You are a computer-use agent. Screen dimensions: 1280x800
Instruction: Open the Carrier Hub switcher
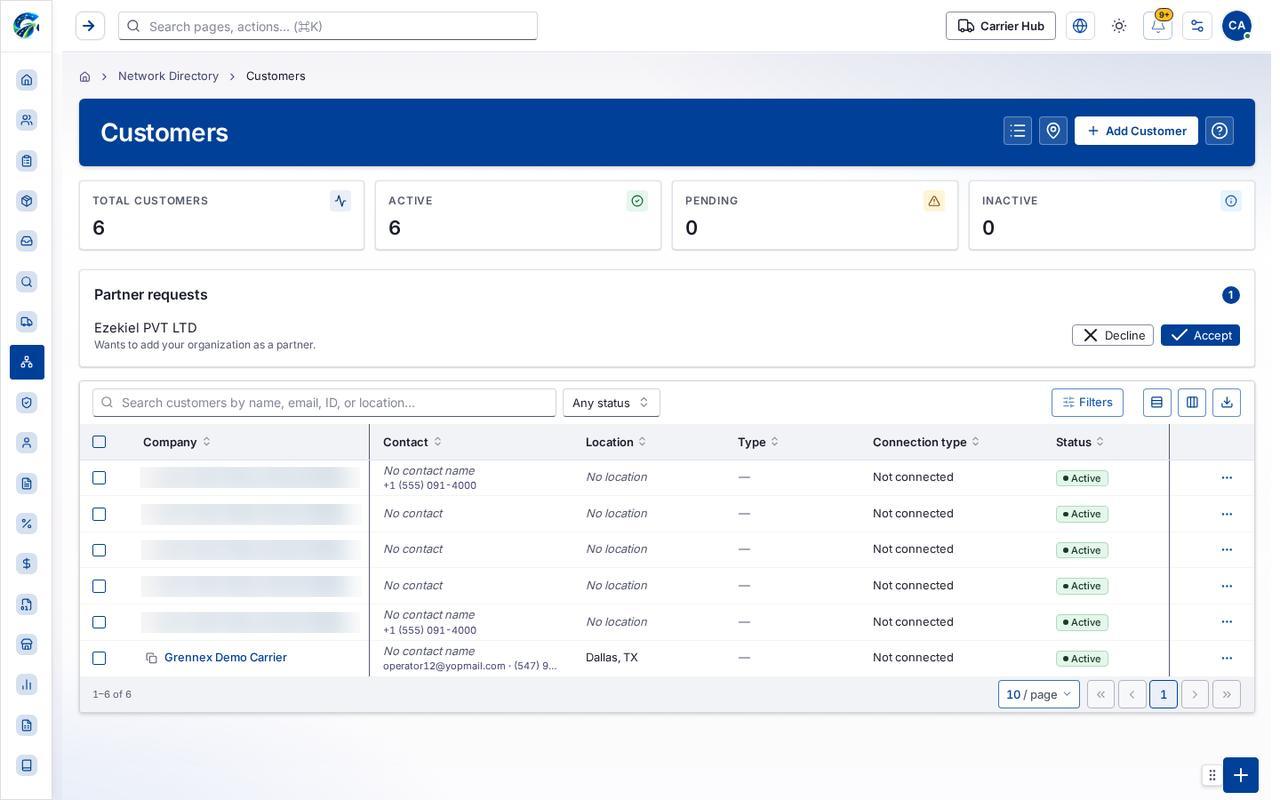coord(1001,26)
